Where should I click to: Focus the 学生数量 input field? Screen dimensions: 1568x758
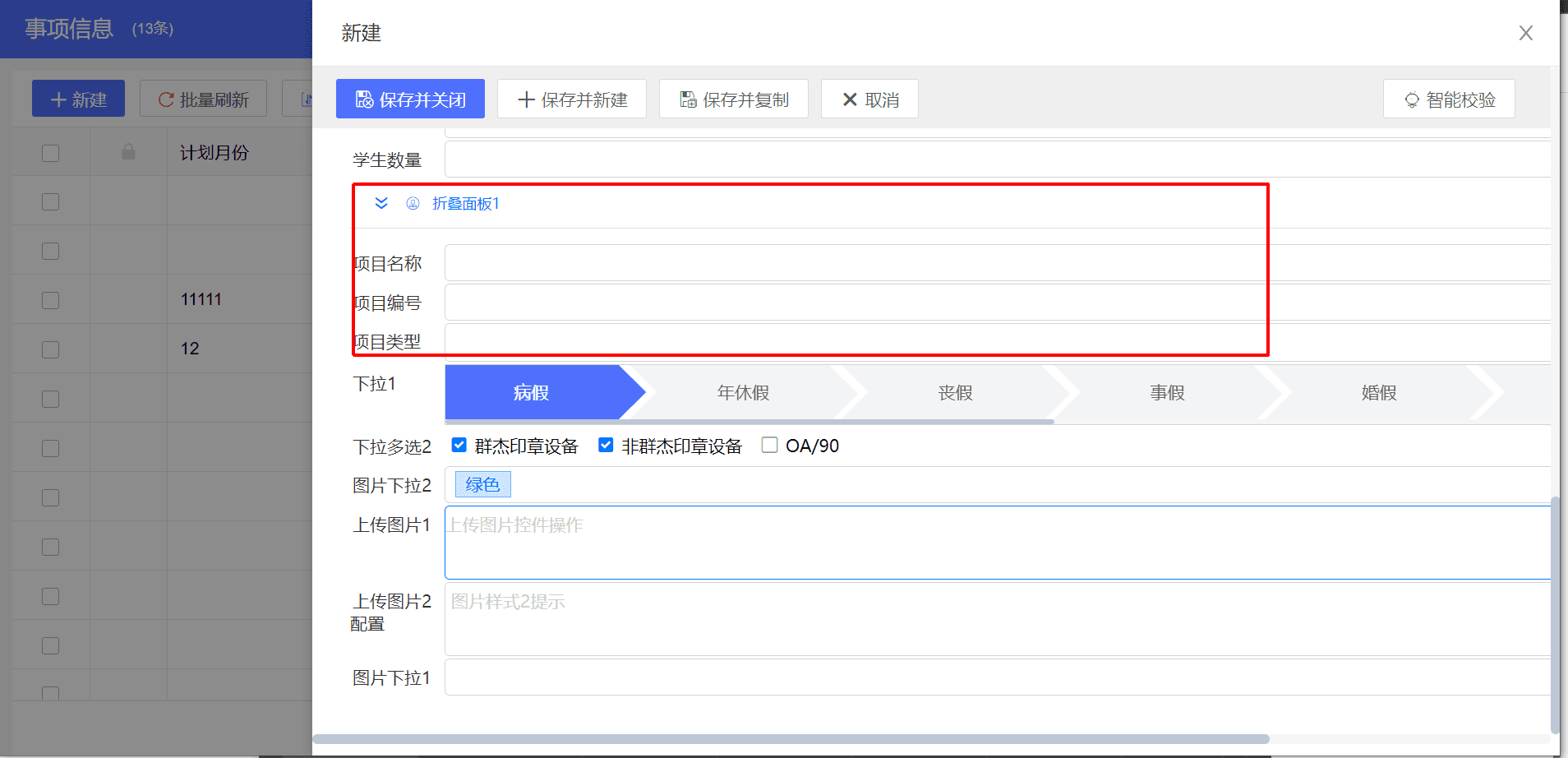[997, 159]
